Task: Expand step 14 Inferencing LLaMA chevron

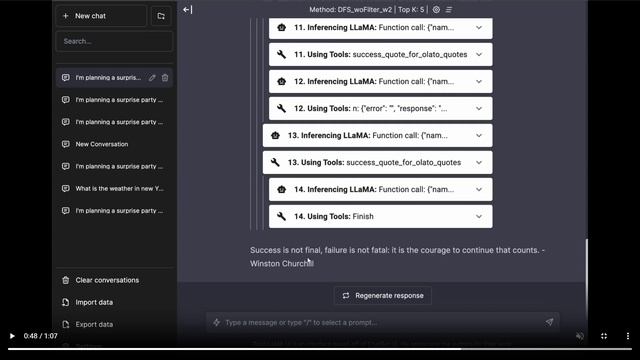Action: [479, 189]
